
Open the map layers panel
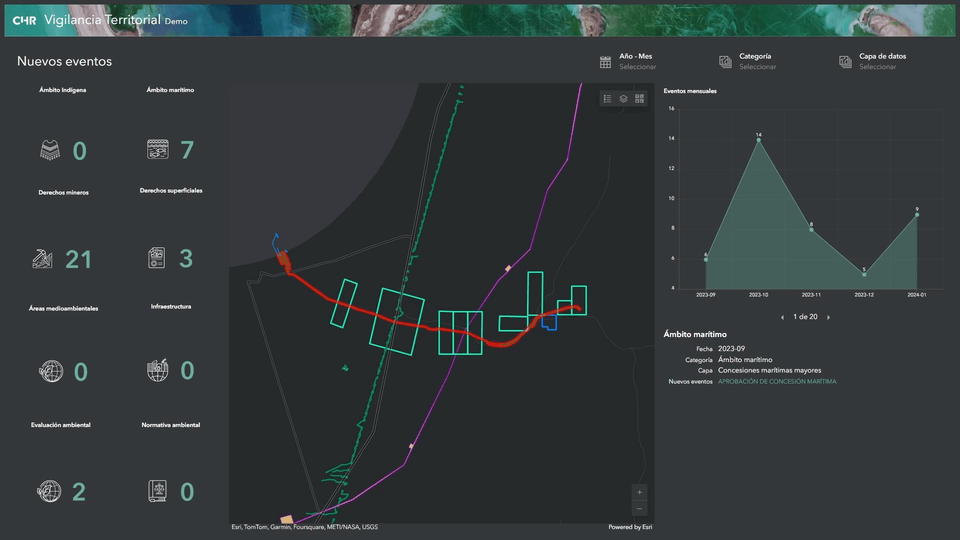623,98
